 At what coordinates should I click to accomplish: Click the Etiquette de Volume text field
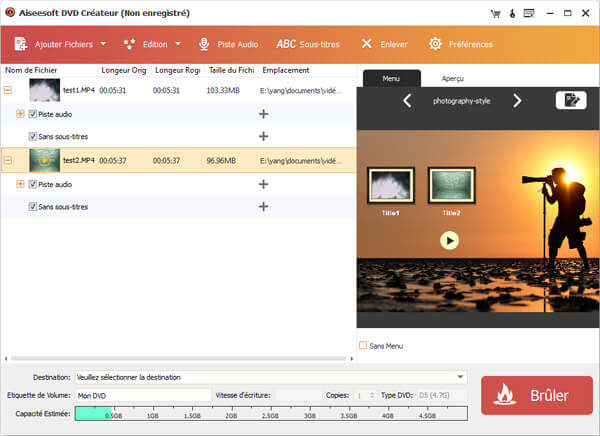143,396
